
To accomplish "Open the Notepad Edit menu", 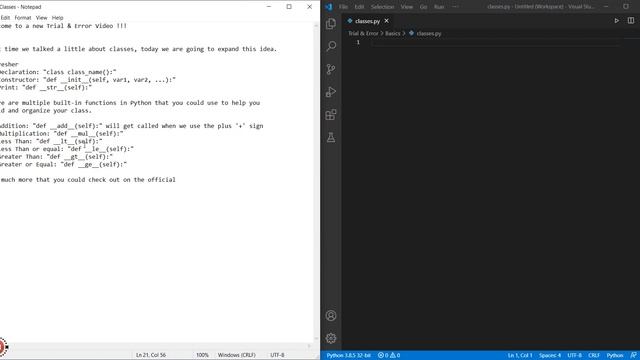I will (x=5, y=18).
